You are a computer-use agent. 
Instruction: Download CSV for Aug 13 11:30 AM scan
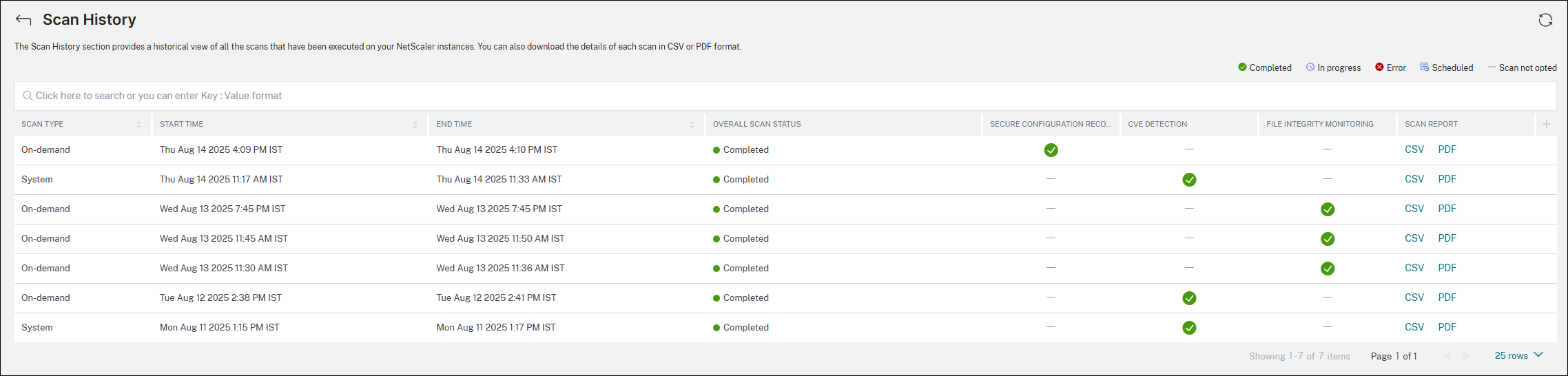(1414, 268)
